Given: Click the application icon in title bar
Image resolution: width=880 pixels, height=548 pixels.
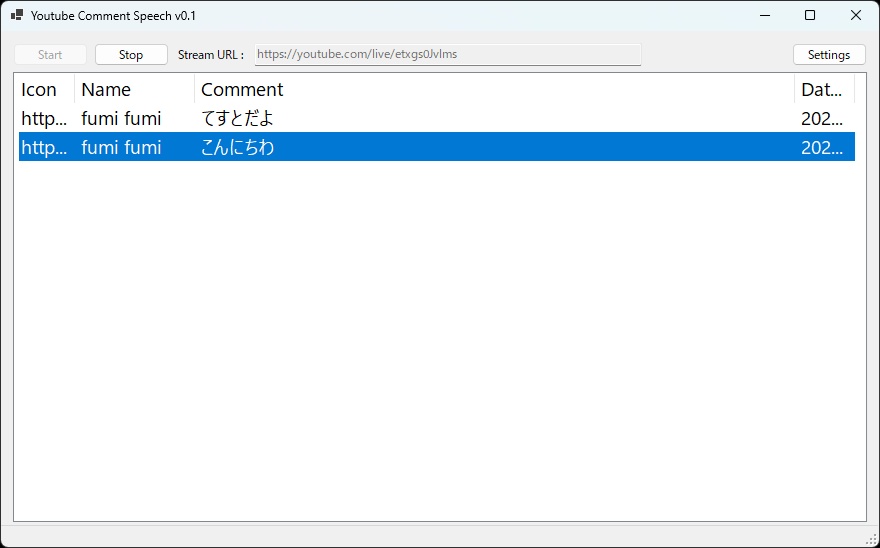Looking at the screenshot, I should tap(17, 15).
